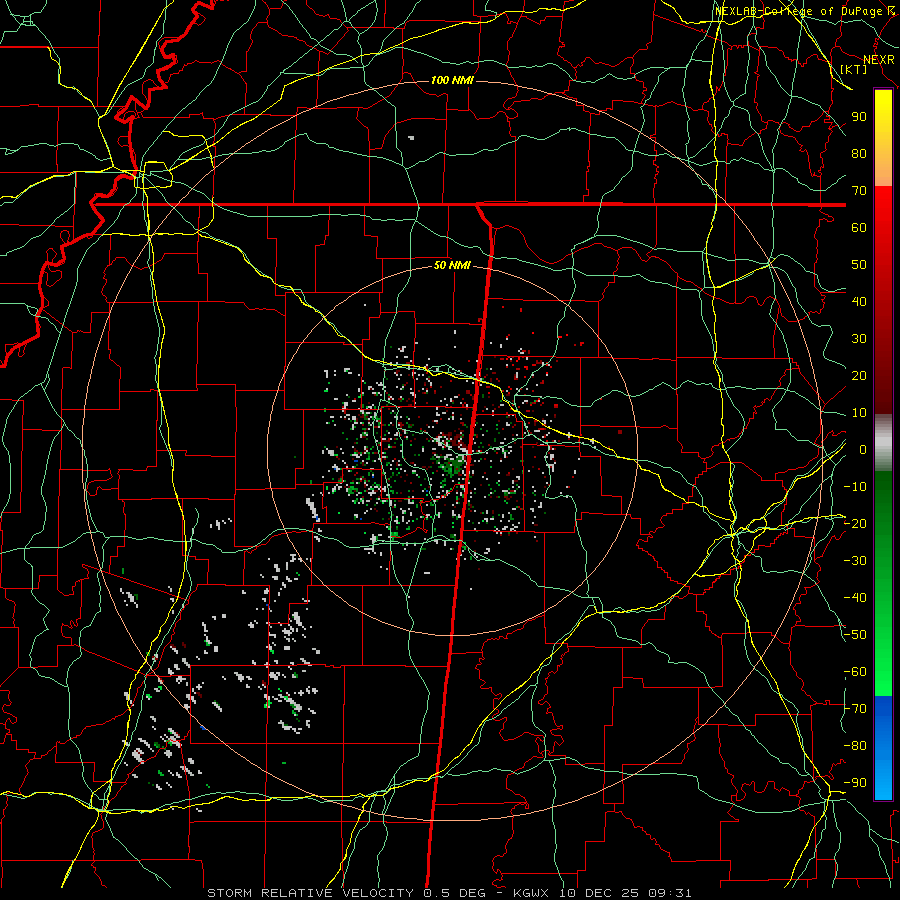Click the positive 20 velocity scale label
Image resolution: width=900 pixels, height=900 pixels.
tap(859, 375)
